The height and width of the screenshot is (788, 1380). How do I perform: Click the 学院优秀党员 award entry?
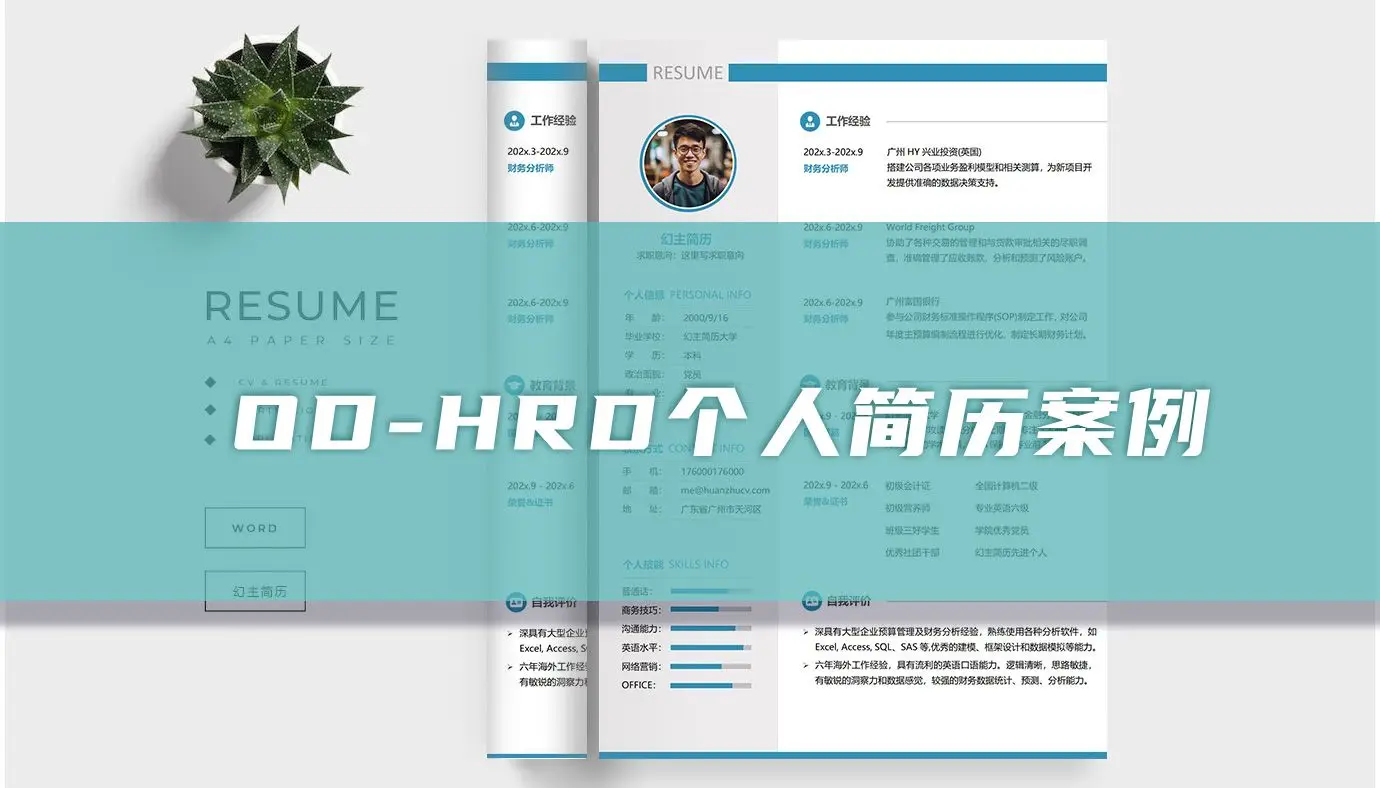click(x=1002, y=530)
